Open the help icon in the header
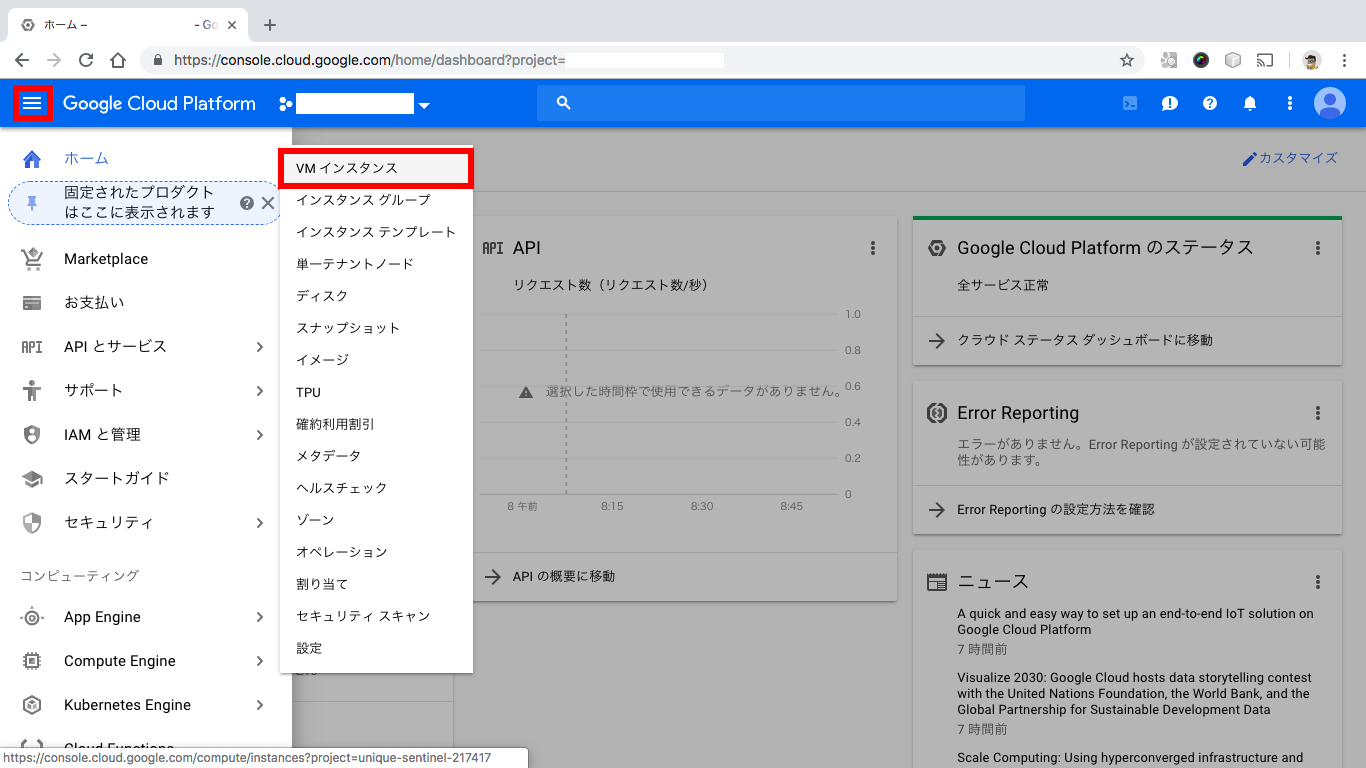1366x768 pixels. tap(1209, 103)
